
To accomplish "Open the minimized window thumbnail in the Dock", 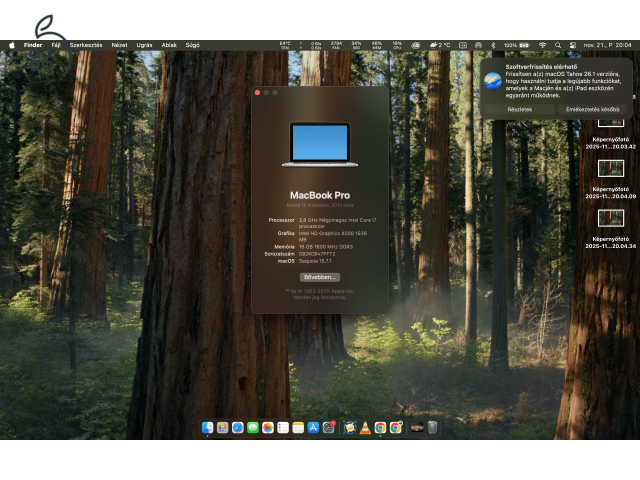I will 417,428.
